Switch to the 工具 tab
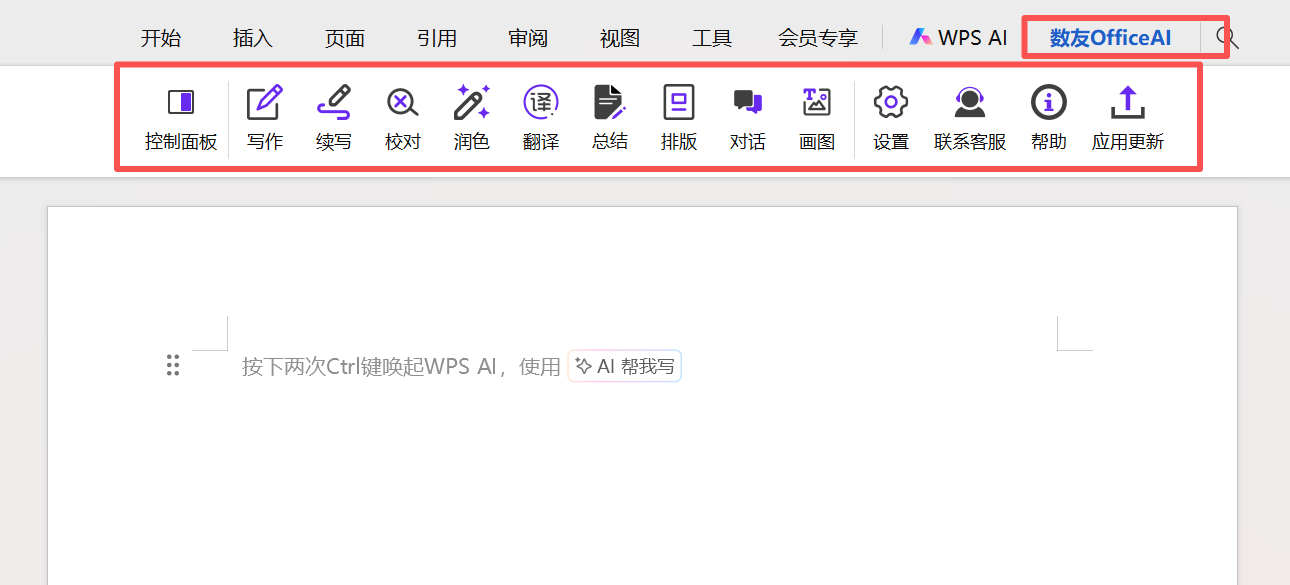This screenshot has height=585, width=1290. (712, 38)
